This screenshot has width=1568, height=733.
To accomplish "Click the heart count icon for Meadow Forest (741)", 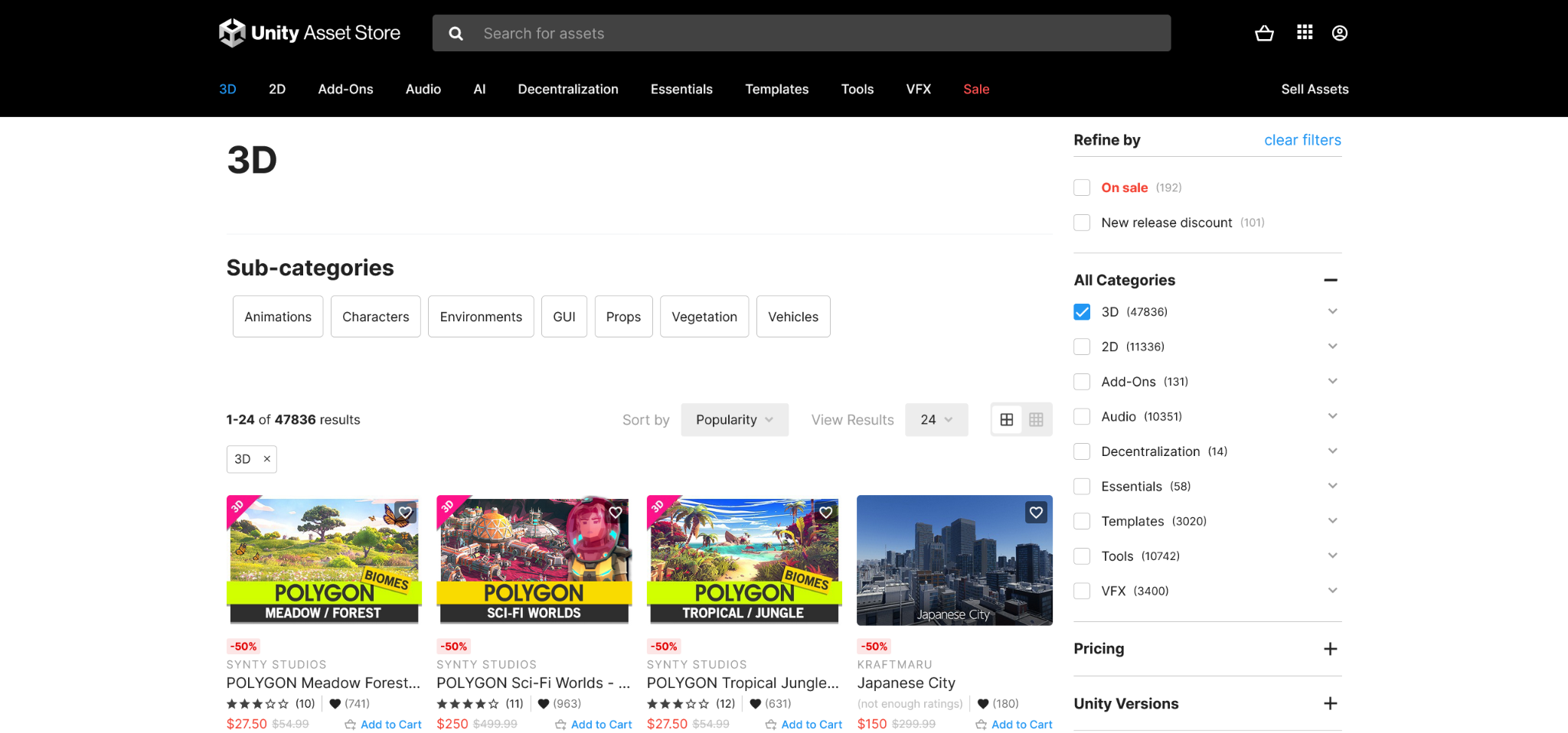I will 335,704.
